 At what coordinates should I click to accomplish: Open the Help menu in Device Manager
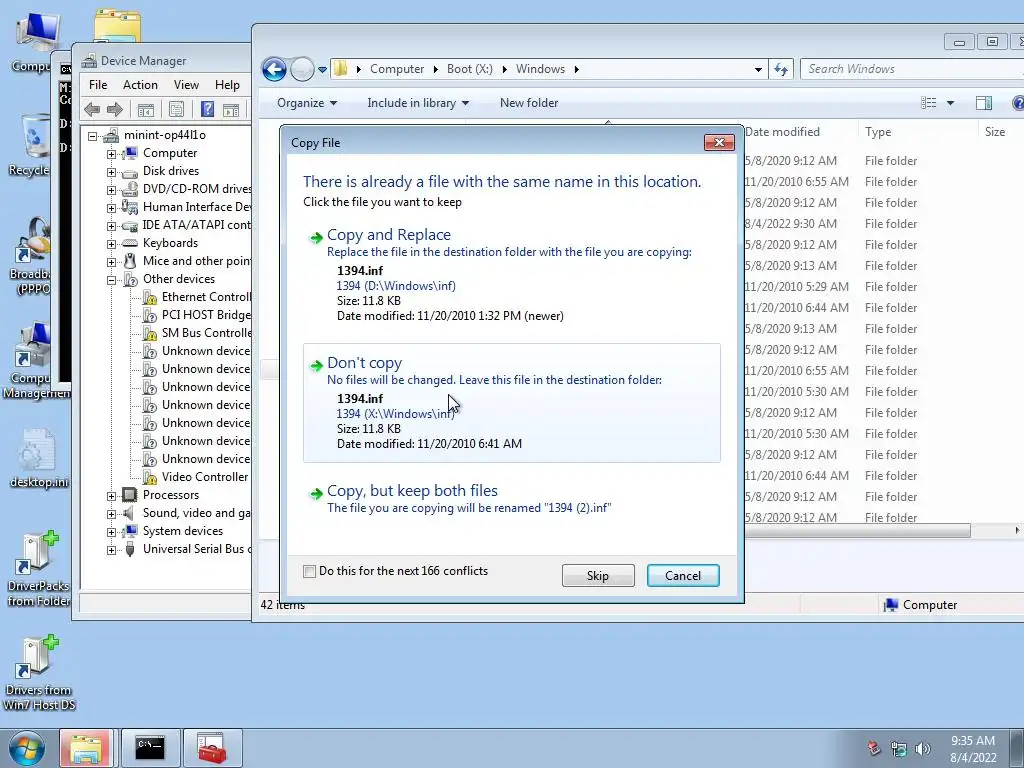point(227,85)
